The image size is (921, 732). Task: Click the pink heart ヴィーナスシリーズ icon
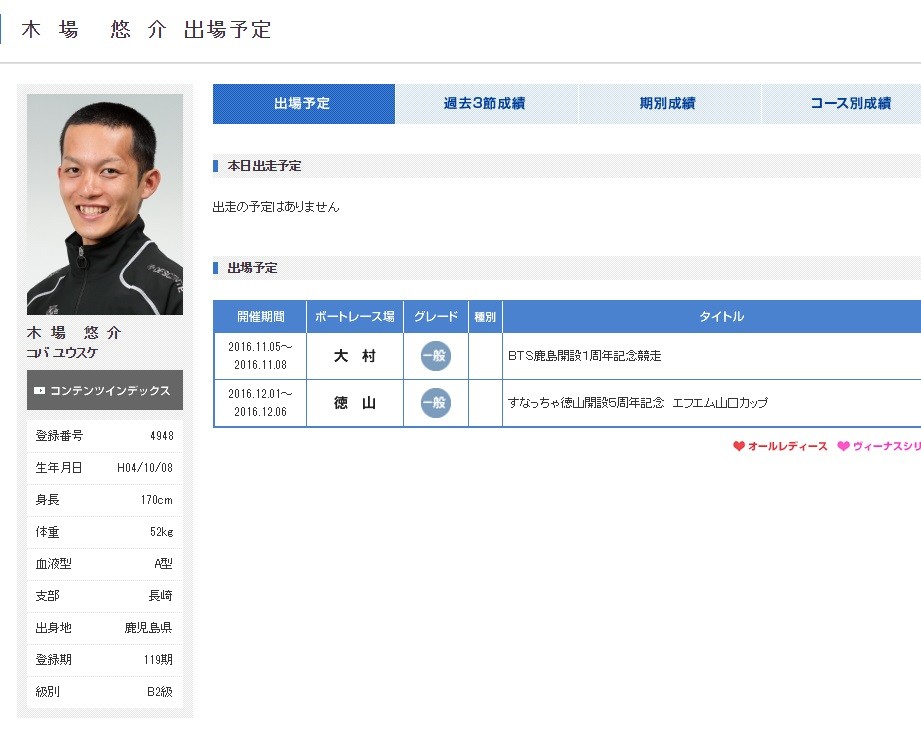pyautogui.click(x=843, y=446)
